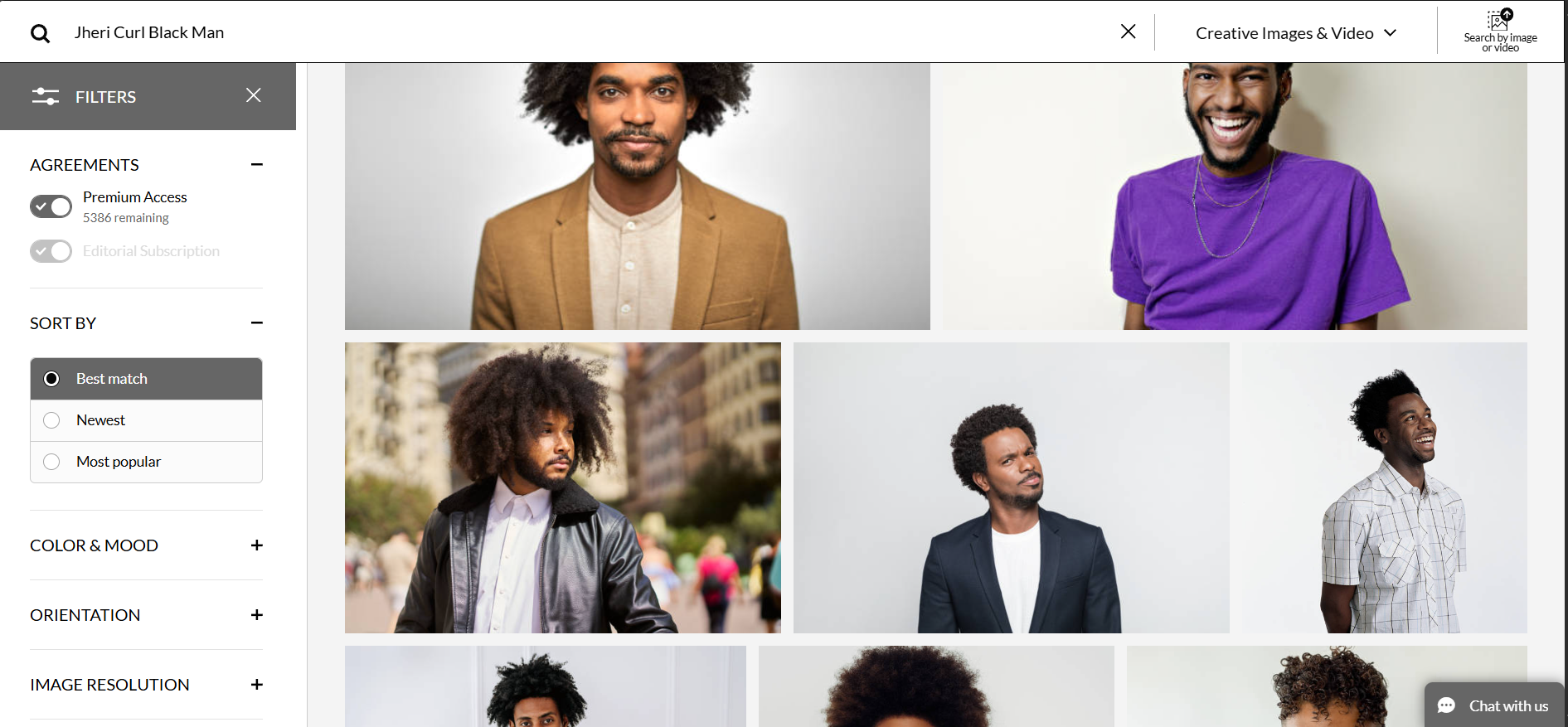
Task: Open photo of man in navy blazer
Action: [x=1011, y=487]
